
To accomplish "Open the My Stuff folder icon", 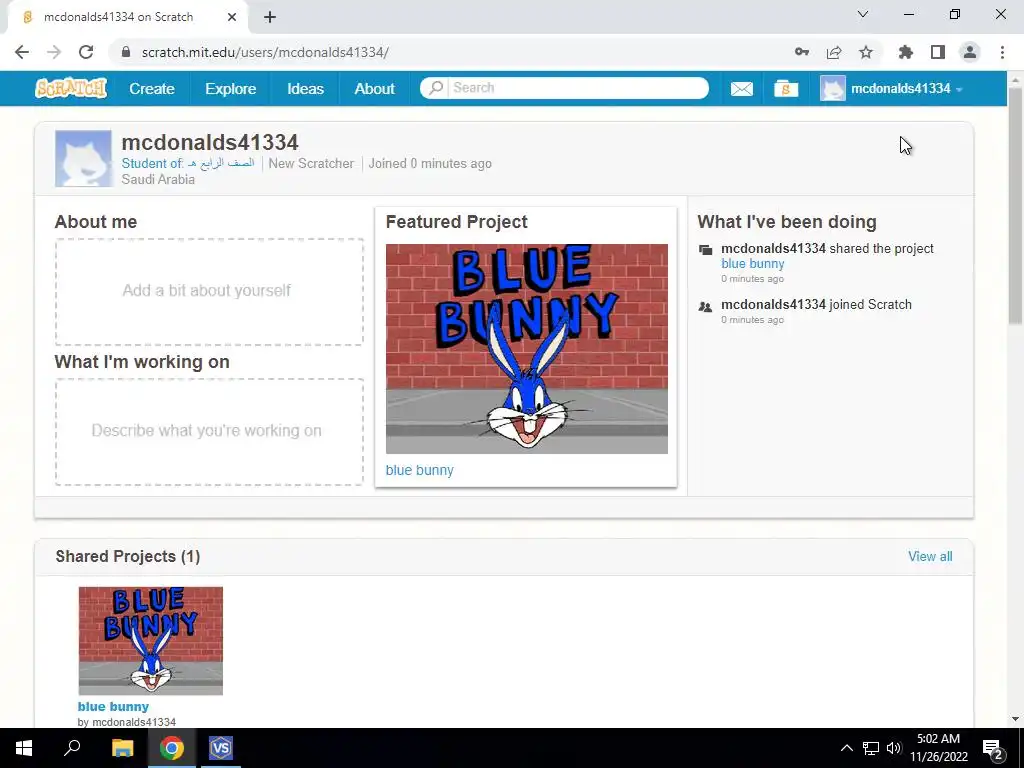I will (786, 88).
